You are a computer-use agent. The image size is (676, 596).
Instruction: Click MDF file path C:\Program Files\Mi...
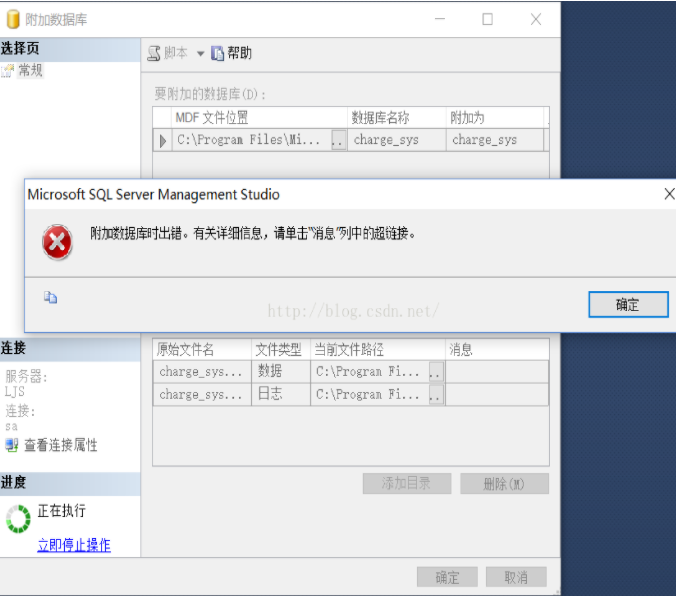coord(248,140)
